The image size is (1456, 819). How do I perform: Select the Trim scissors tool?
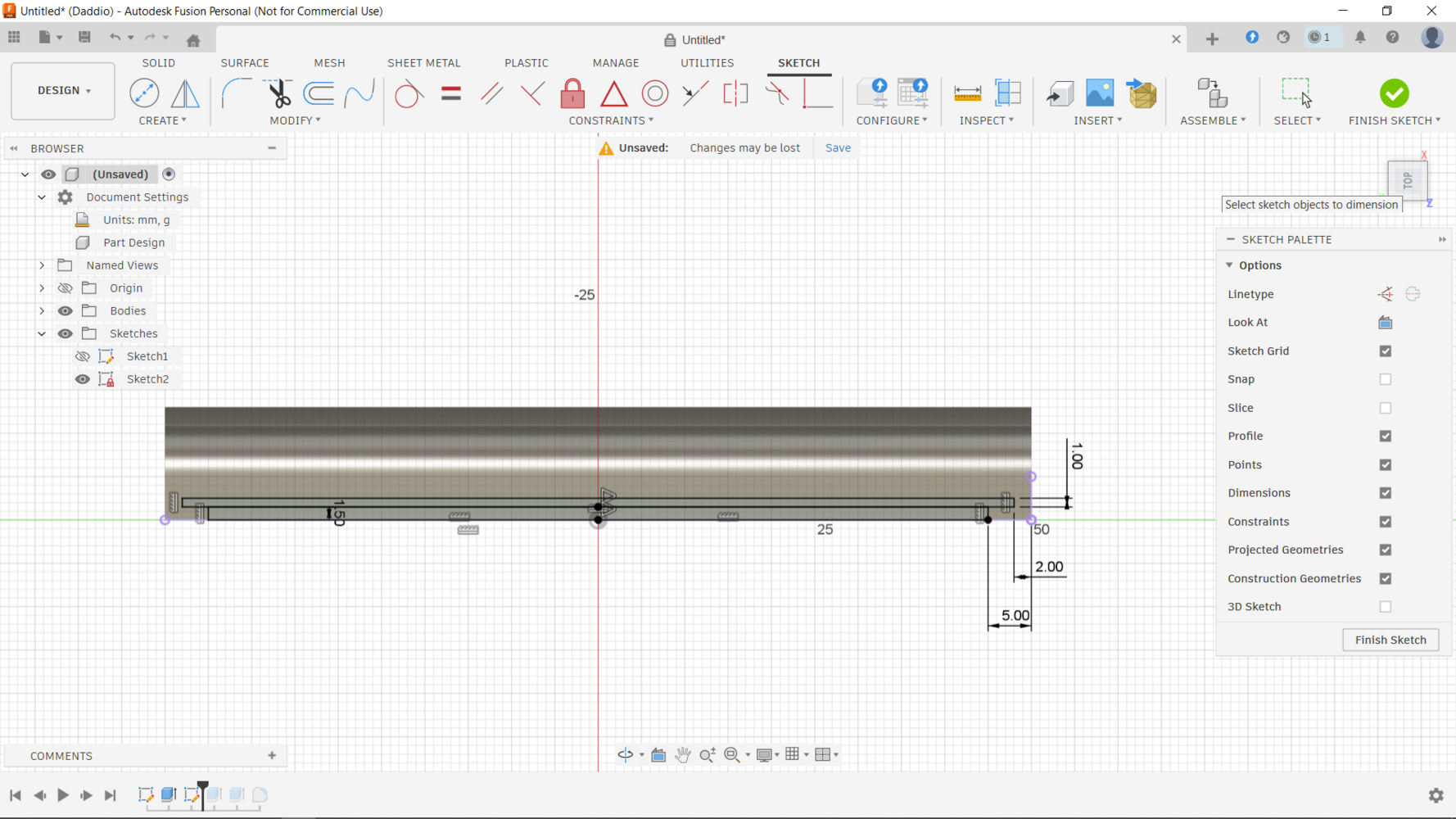(278, 93)
